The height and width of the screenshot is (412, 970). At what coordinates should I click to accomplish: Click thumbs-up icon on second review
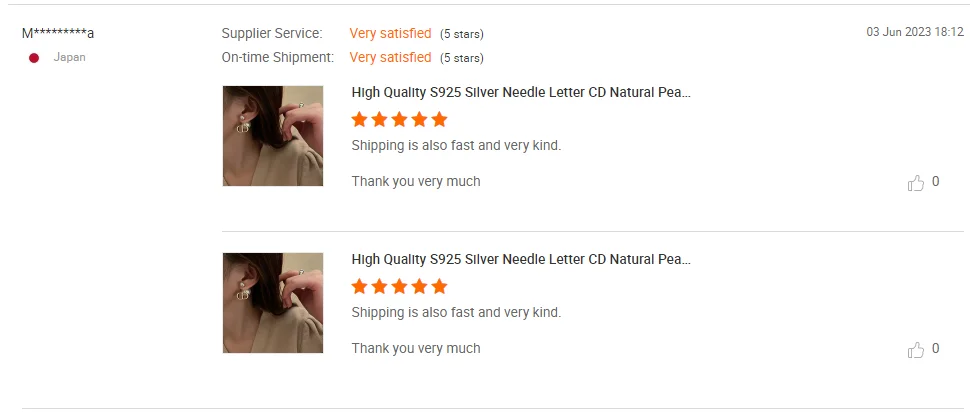(x=915, y=350)
